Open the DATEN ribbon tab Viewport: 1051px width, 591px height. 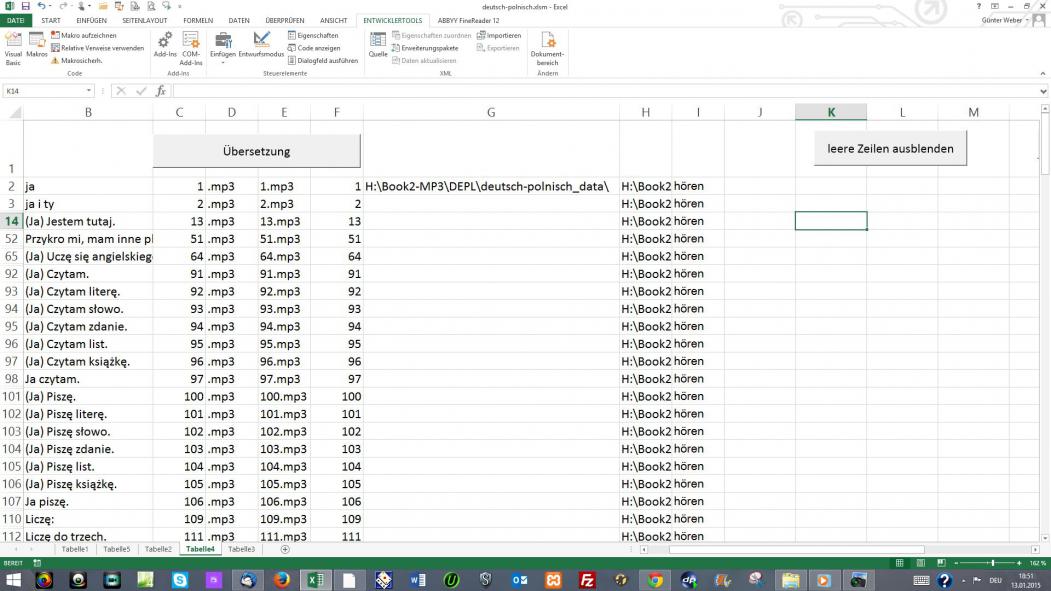(x=239, y=21)
